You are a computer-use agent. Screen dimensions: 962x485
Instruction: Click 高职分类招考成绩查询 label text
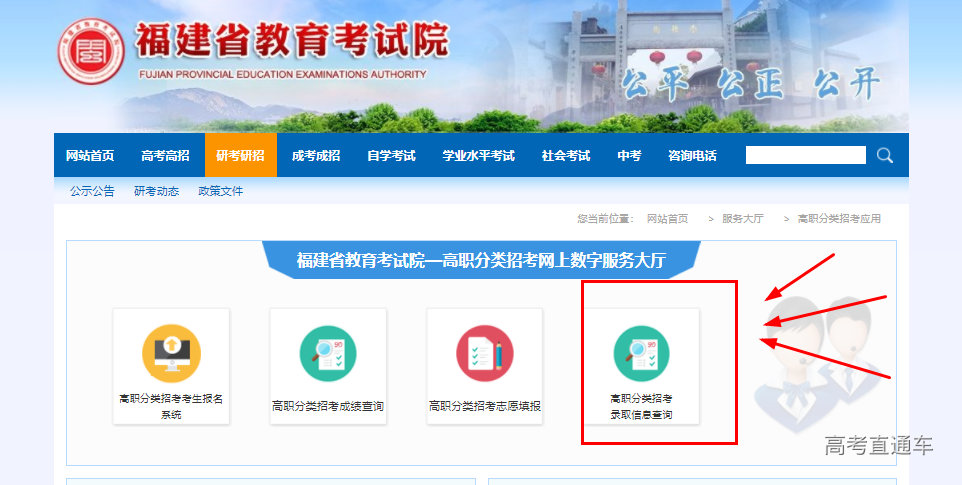click(x=328, y=406)
